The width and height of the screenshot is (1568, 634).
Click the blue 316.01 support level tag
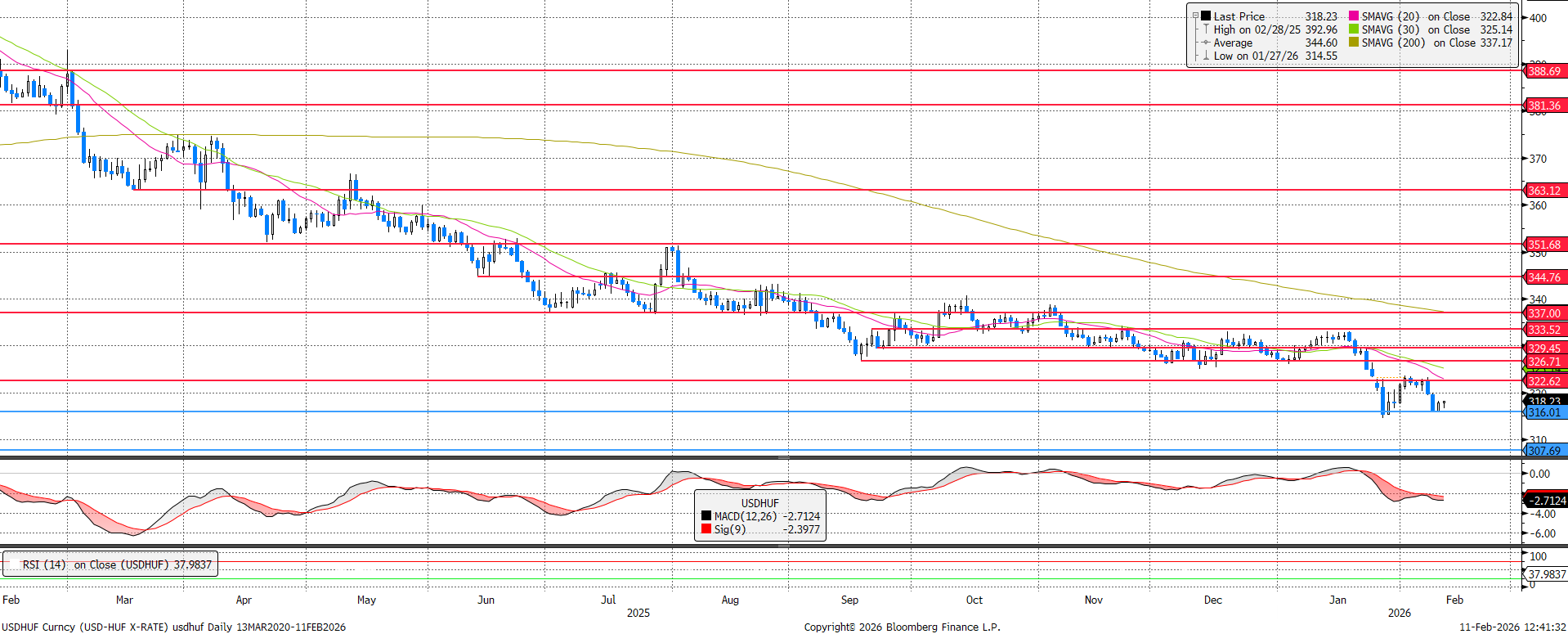[1544, 413]
